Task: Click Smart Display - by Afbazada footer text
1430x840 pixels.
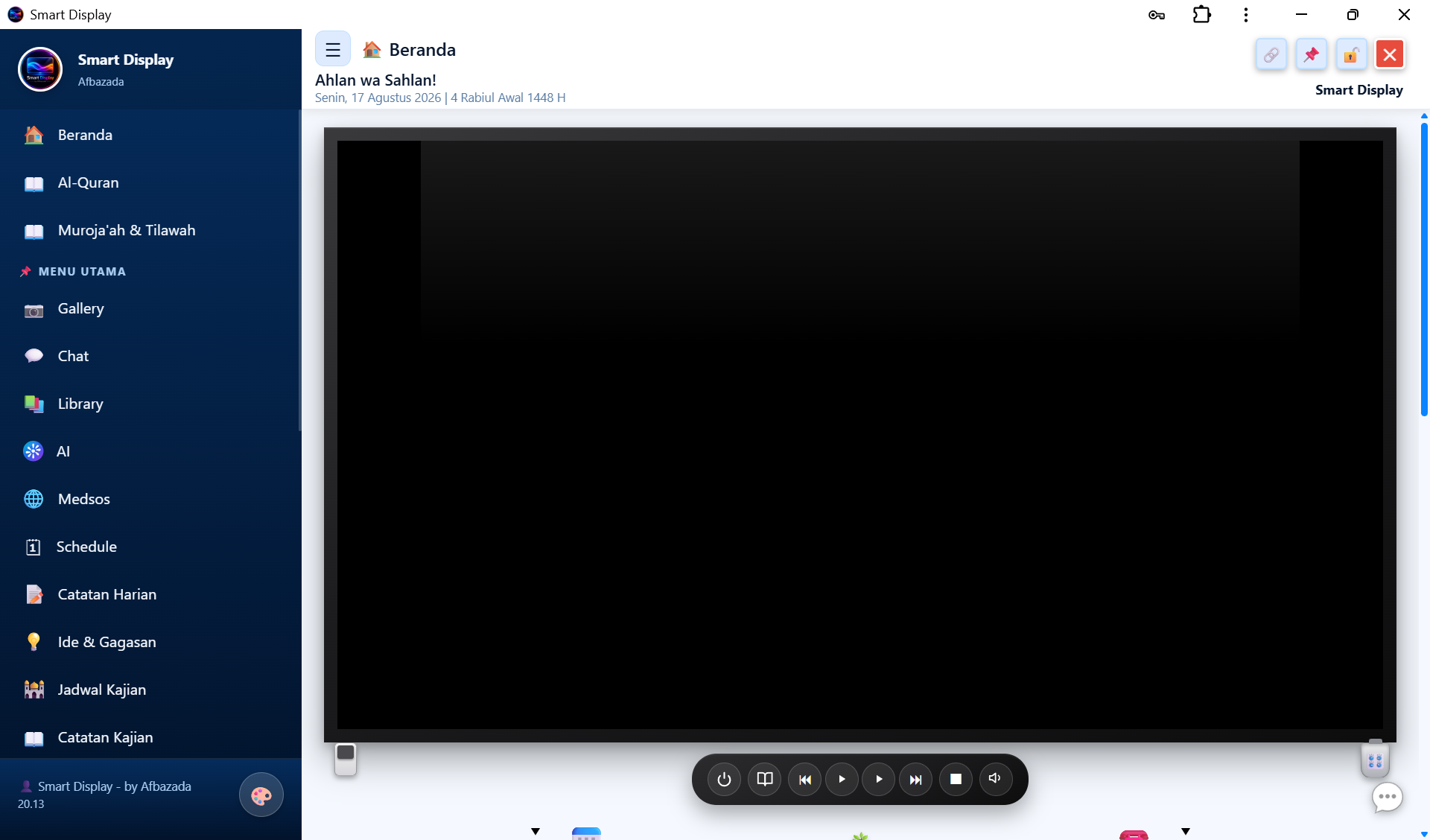Action: click(x=115, y=786)
